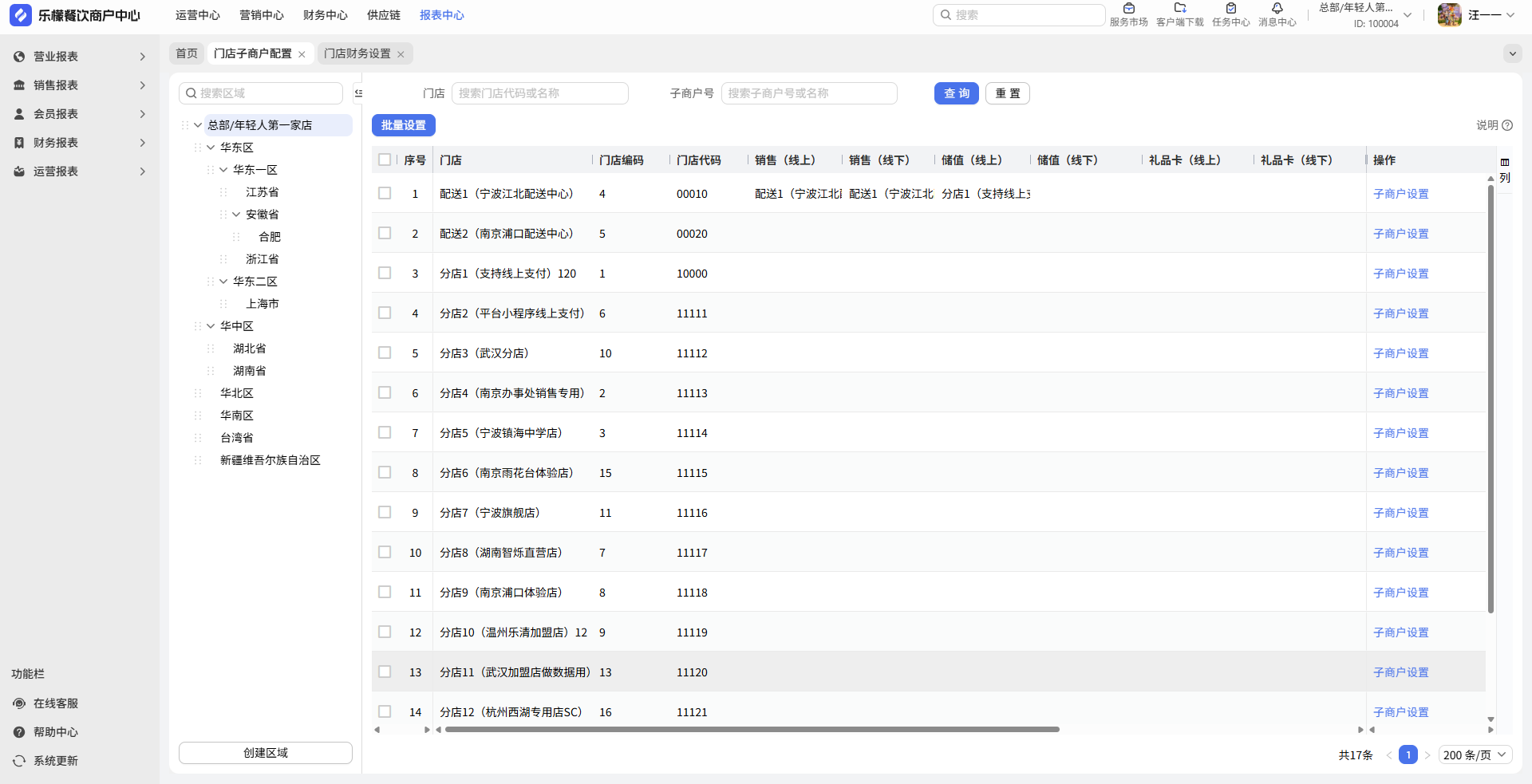
Task: Collapse the 华东一区 tree node
Action: pos(223,170)
